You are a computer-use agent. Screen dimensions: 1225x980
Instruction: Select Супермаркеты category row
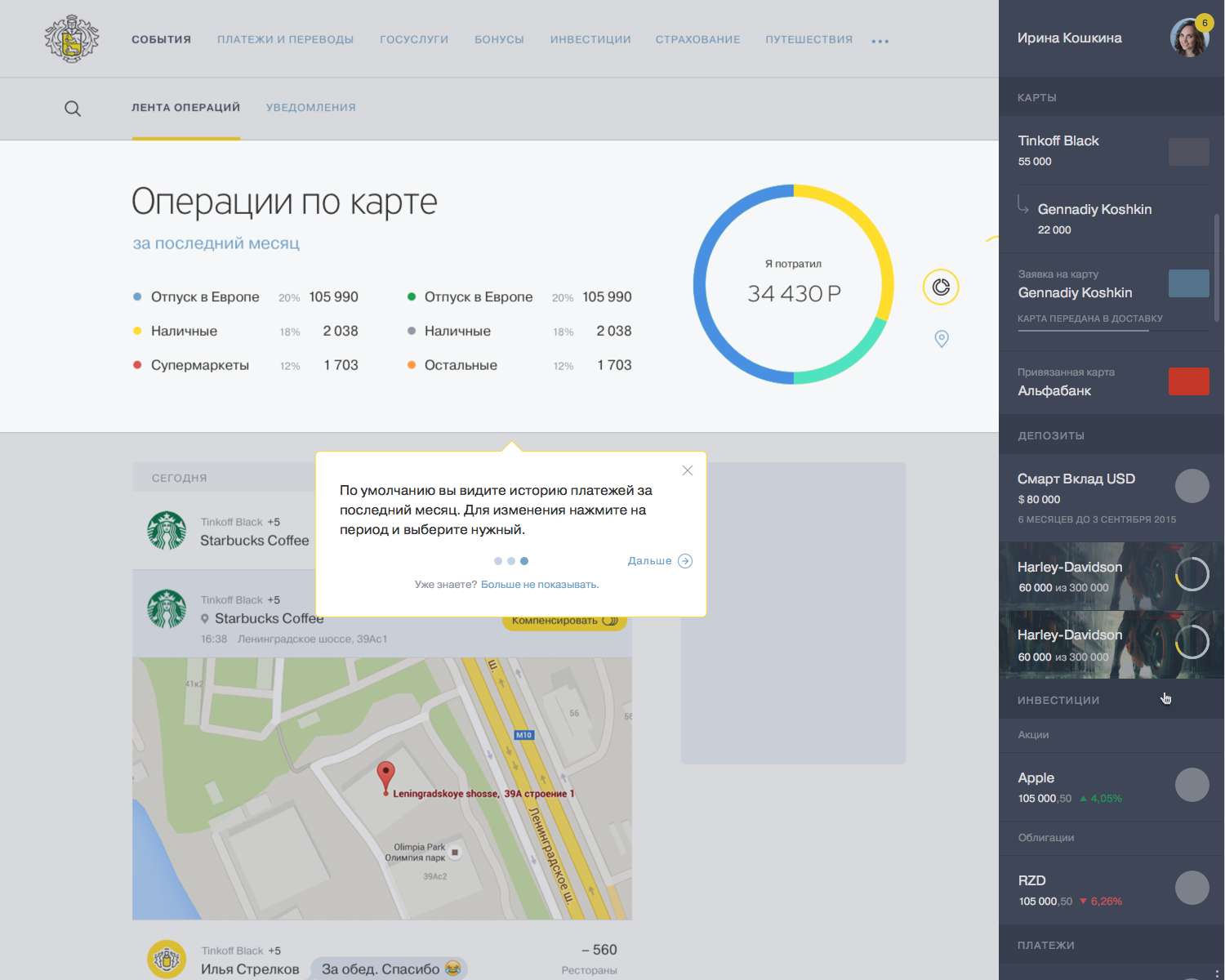[246, 366]
